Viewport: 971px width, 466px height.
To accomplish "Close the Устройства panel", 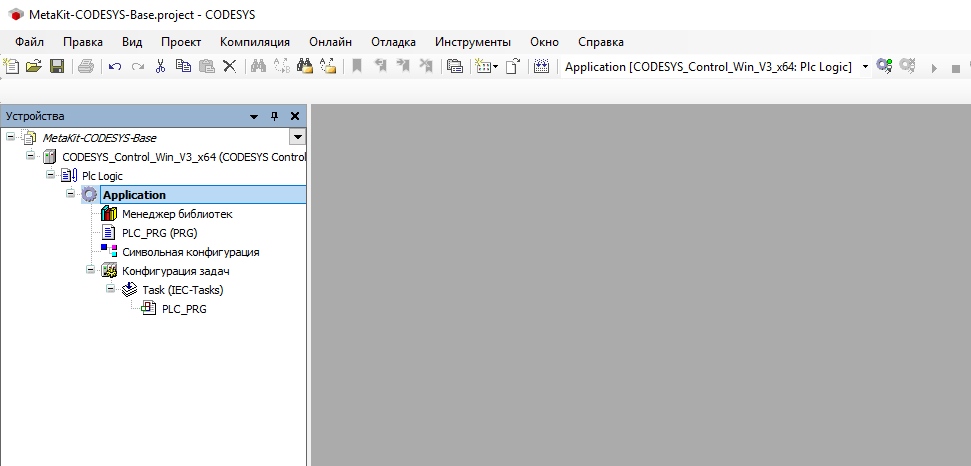I will point(295,116).
